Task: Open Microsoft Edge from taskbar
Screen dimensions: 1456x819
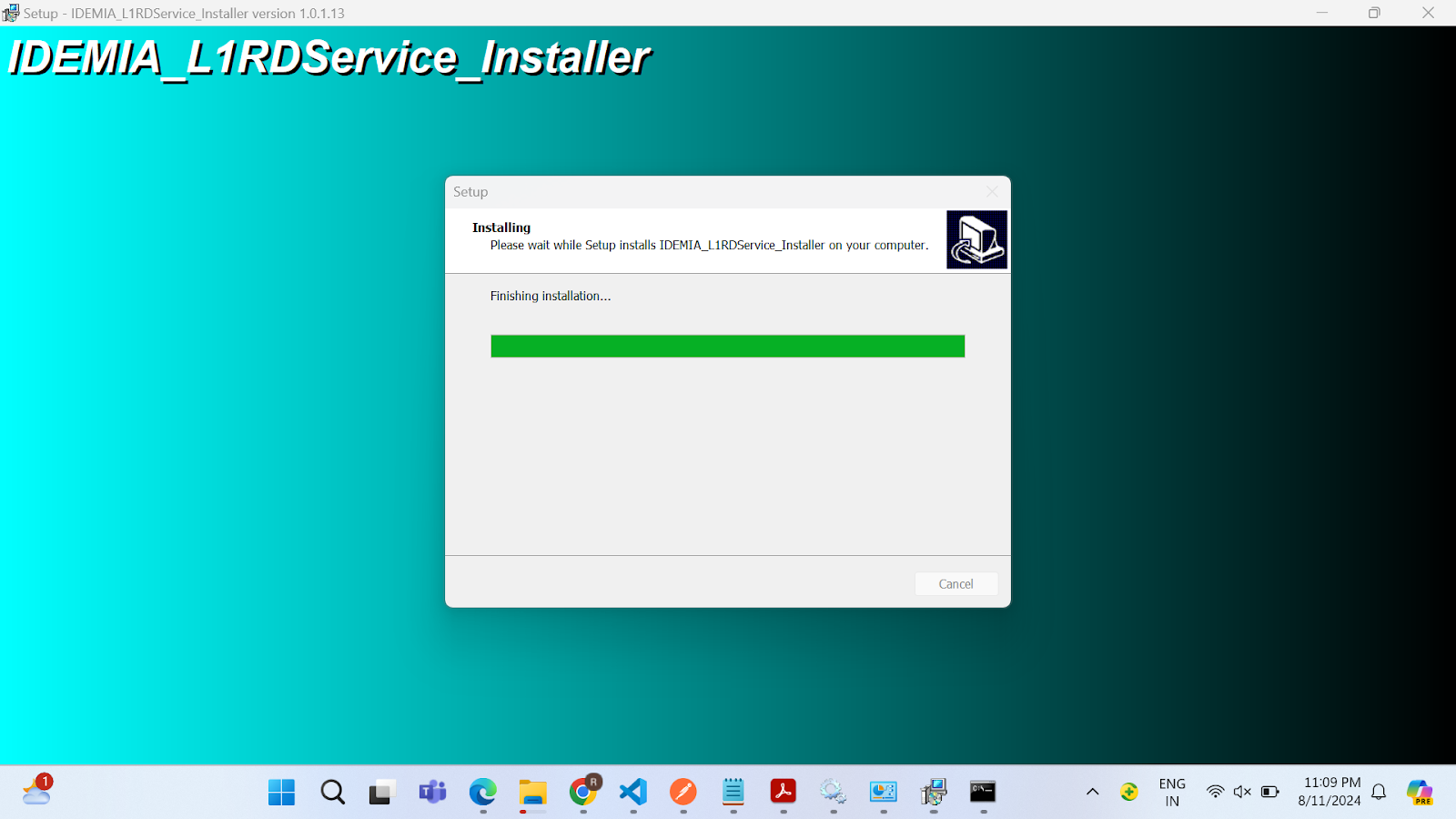Action: (483, 793)
